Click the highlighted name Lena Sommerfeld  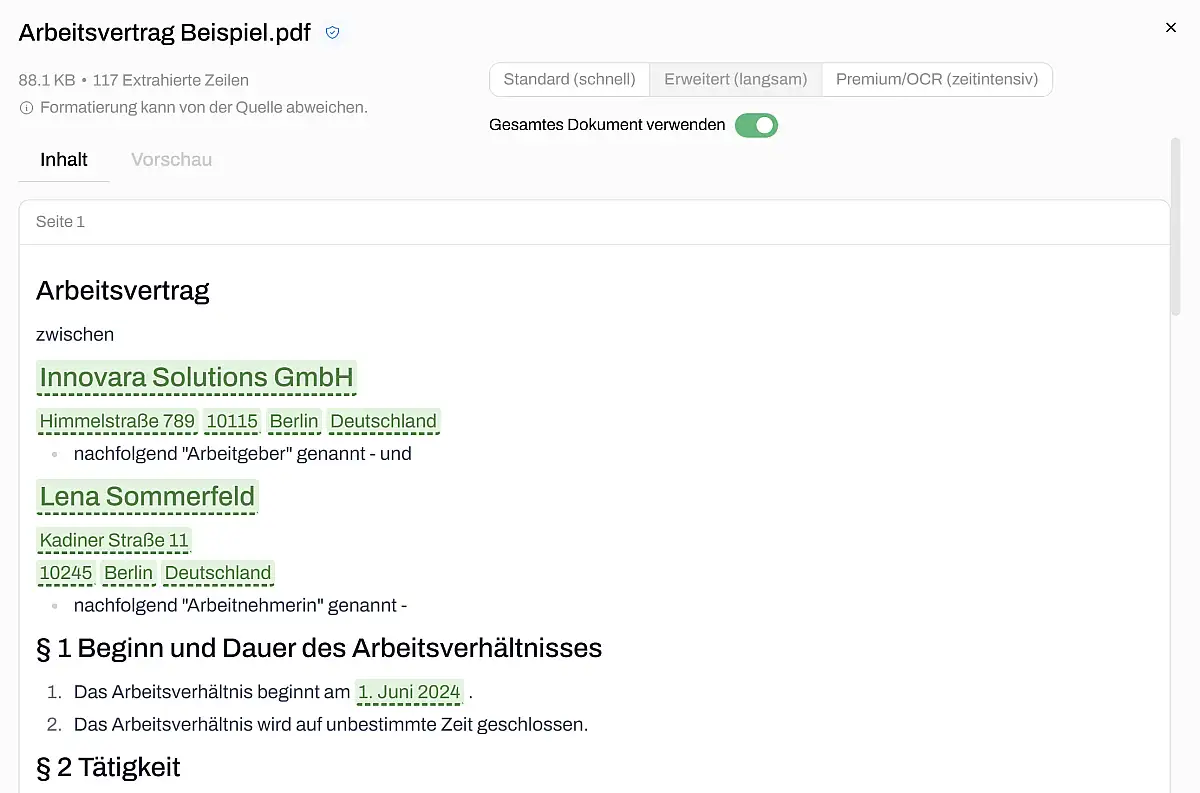tap(147, 496)
